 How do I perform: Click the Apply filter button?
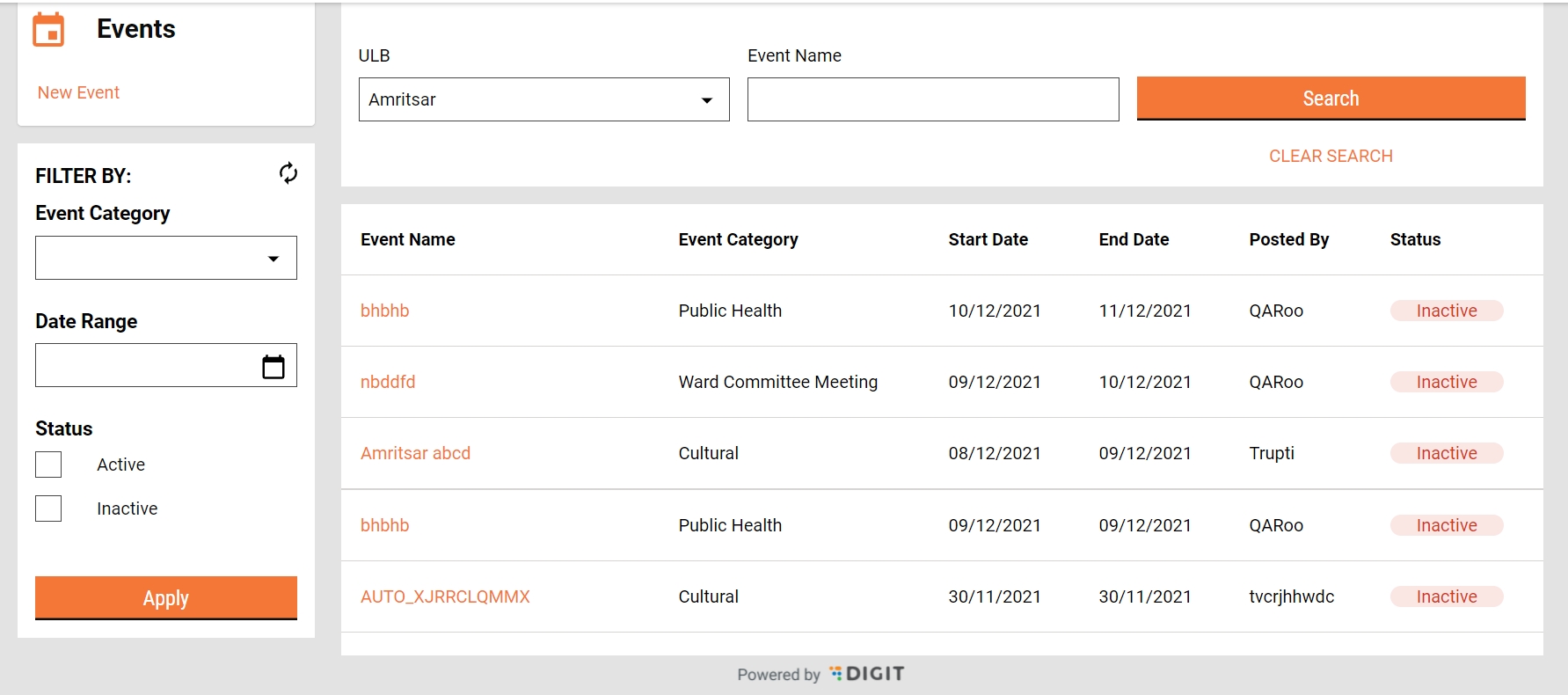click(x=166, y=598)
